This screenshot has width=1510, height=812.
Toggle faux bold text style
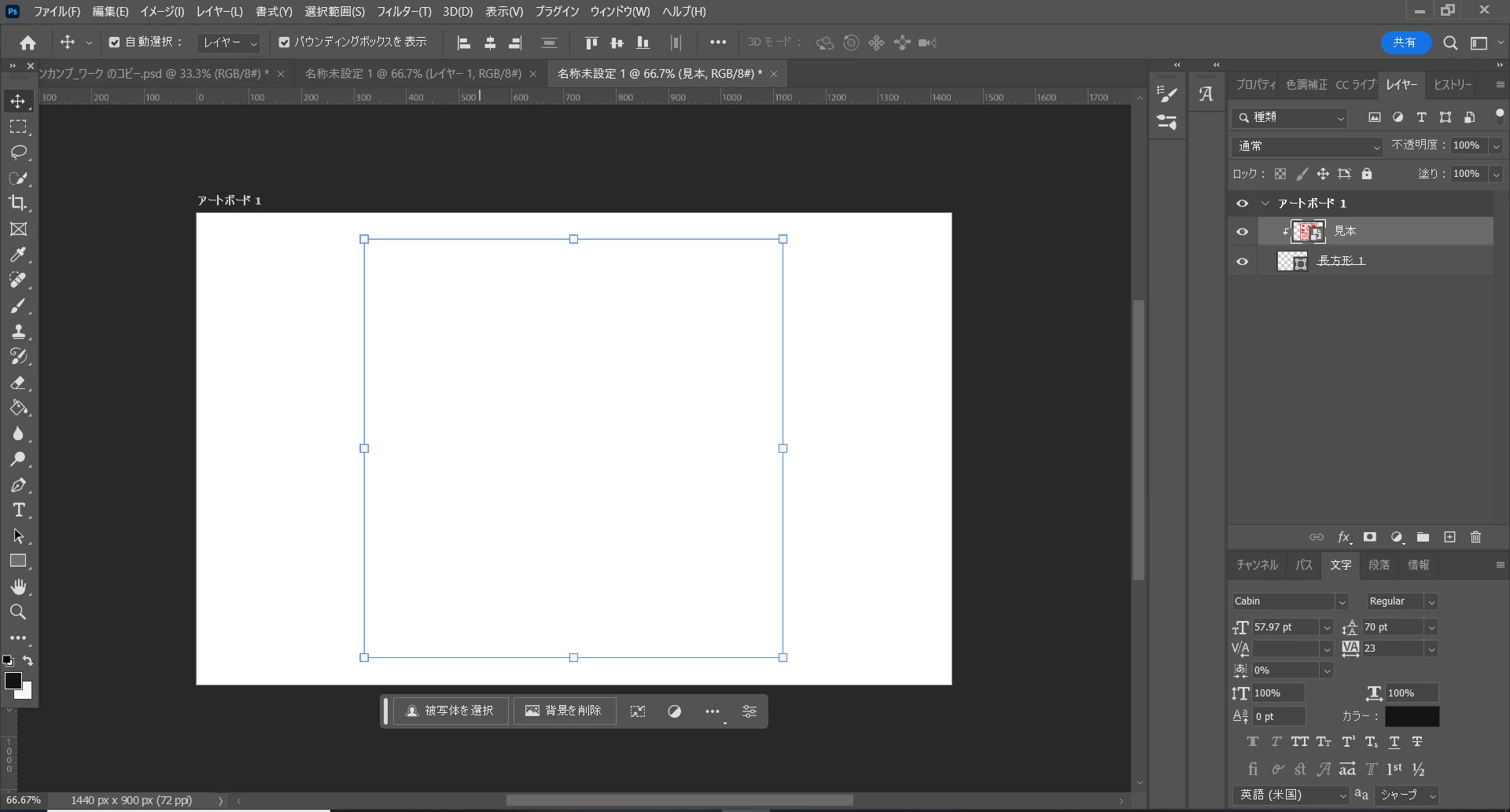click(x=1253, y=741)
